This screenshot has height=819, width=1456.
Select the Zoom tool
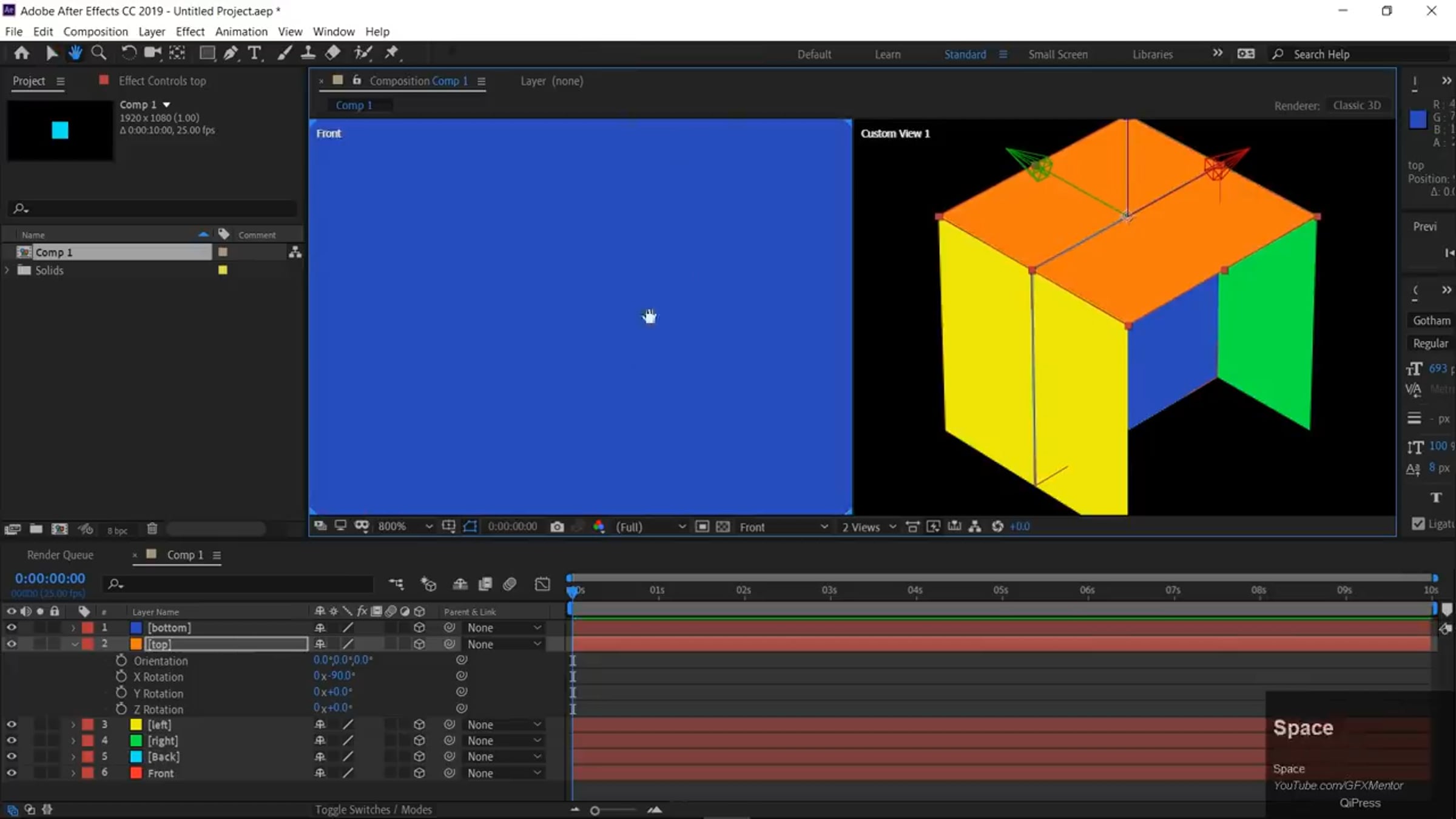coord(98,53)
